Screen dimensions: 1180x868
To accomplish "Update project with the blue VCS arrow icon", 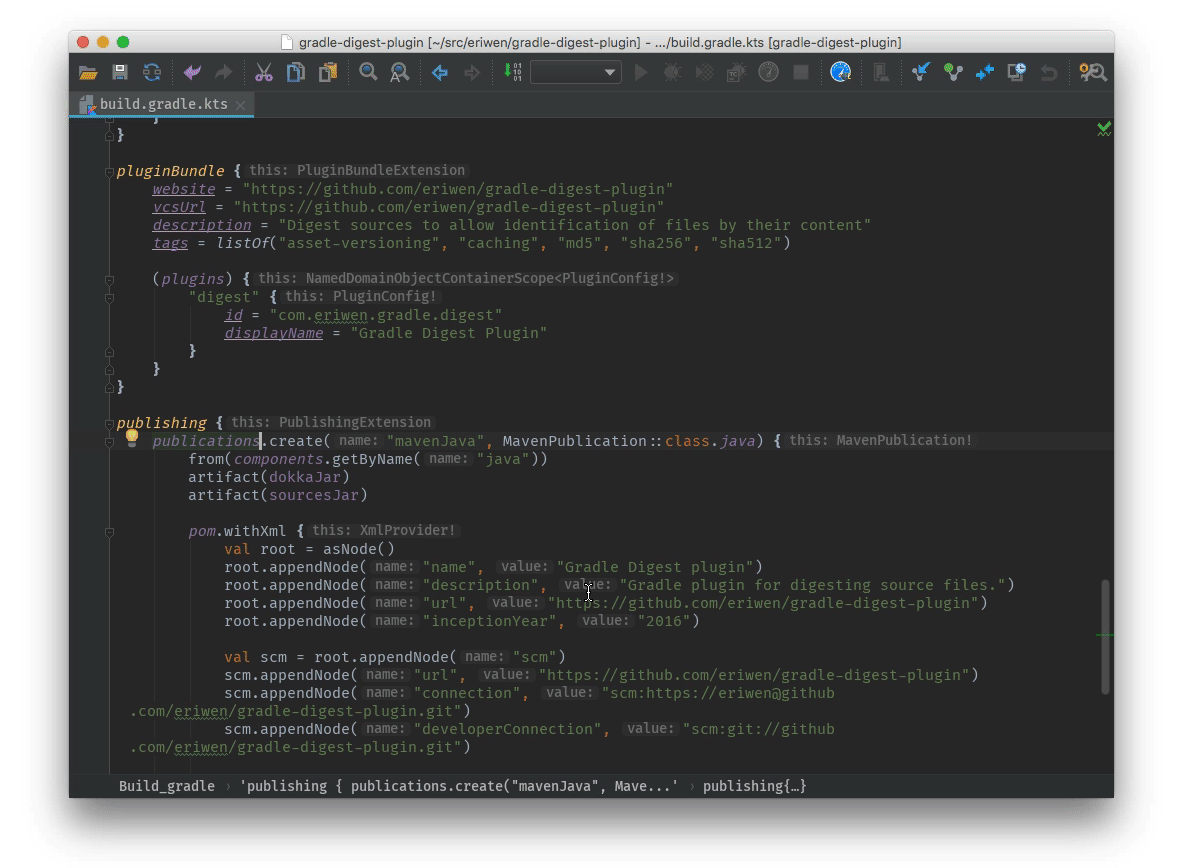I will tap(920, 72).
